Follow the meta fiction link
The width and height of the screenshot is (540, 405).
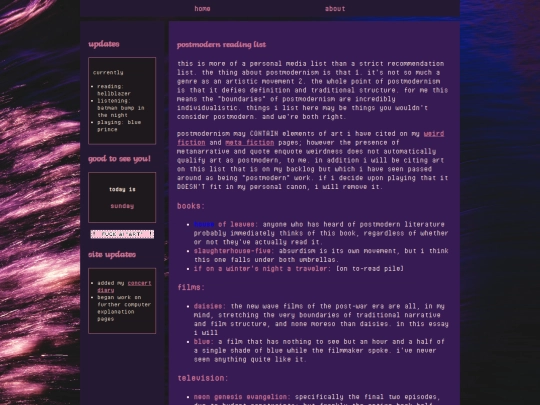click(250, 142)
